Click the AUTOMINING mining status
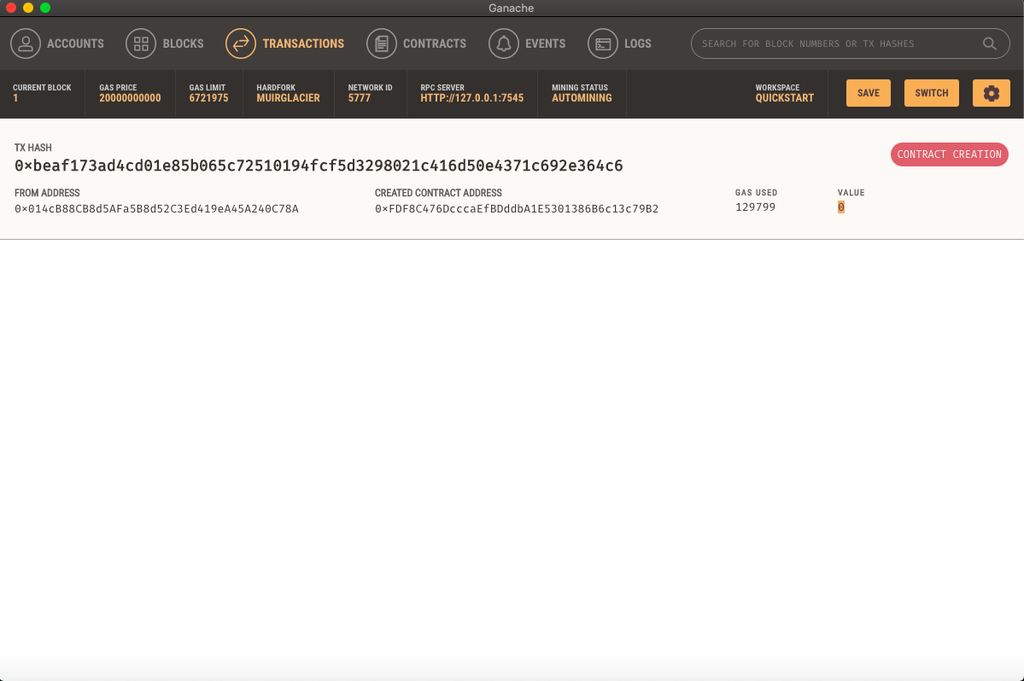Viewport: 1024px width, 681px height. (582, 98)
